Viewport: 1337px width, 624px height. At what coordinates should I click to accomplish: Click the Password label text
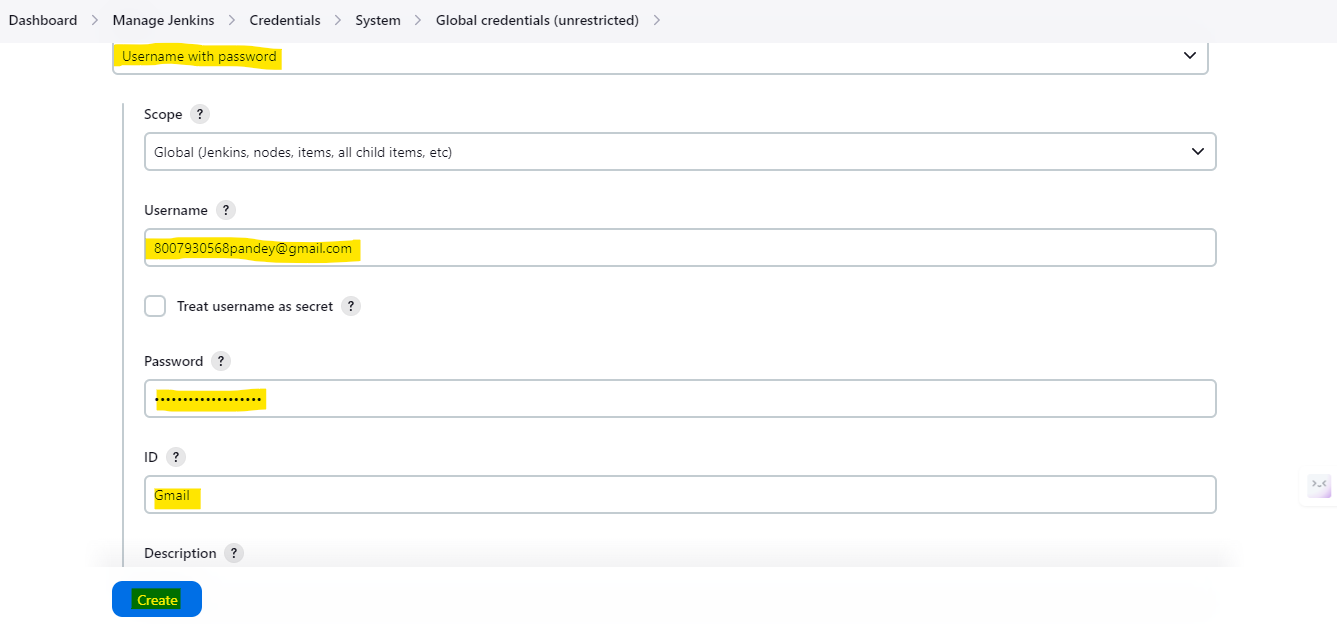(x=174, y=361)
